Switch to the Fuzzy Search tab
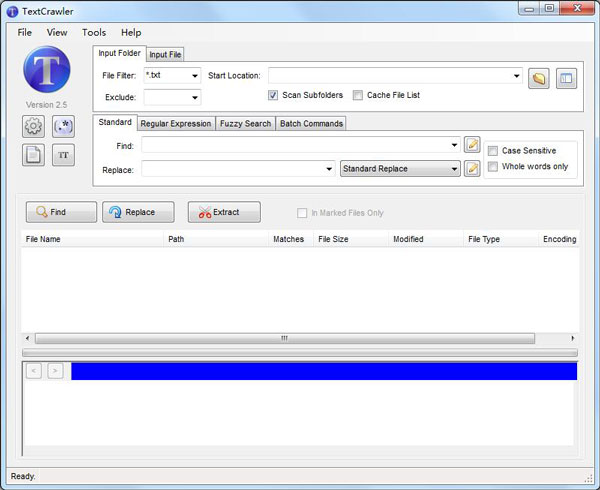600x490 pixels. [245, 124]
